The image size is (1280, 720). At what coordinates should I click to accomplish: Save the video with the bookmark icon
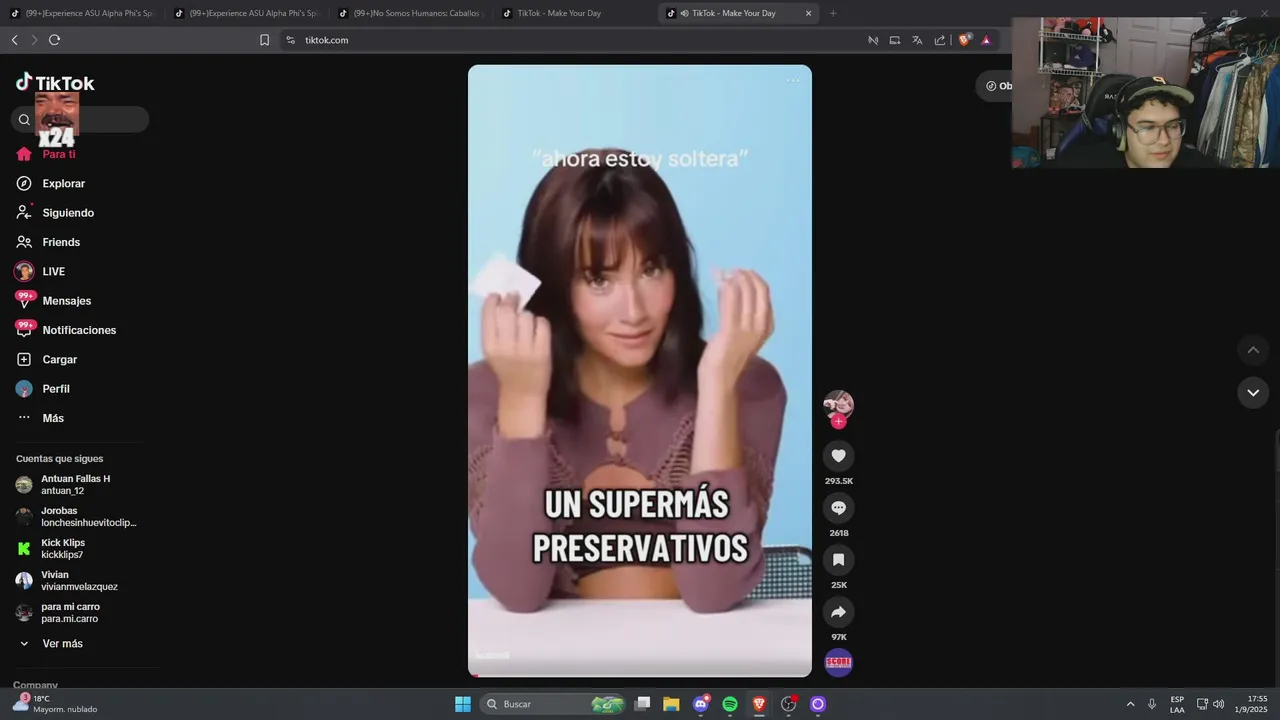pyautogui.click(x=838, y=560)
